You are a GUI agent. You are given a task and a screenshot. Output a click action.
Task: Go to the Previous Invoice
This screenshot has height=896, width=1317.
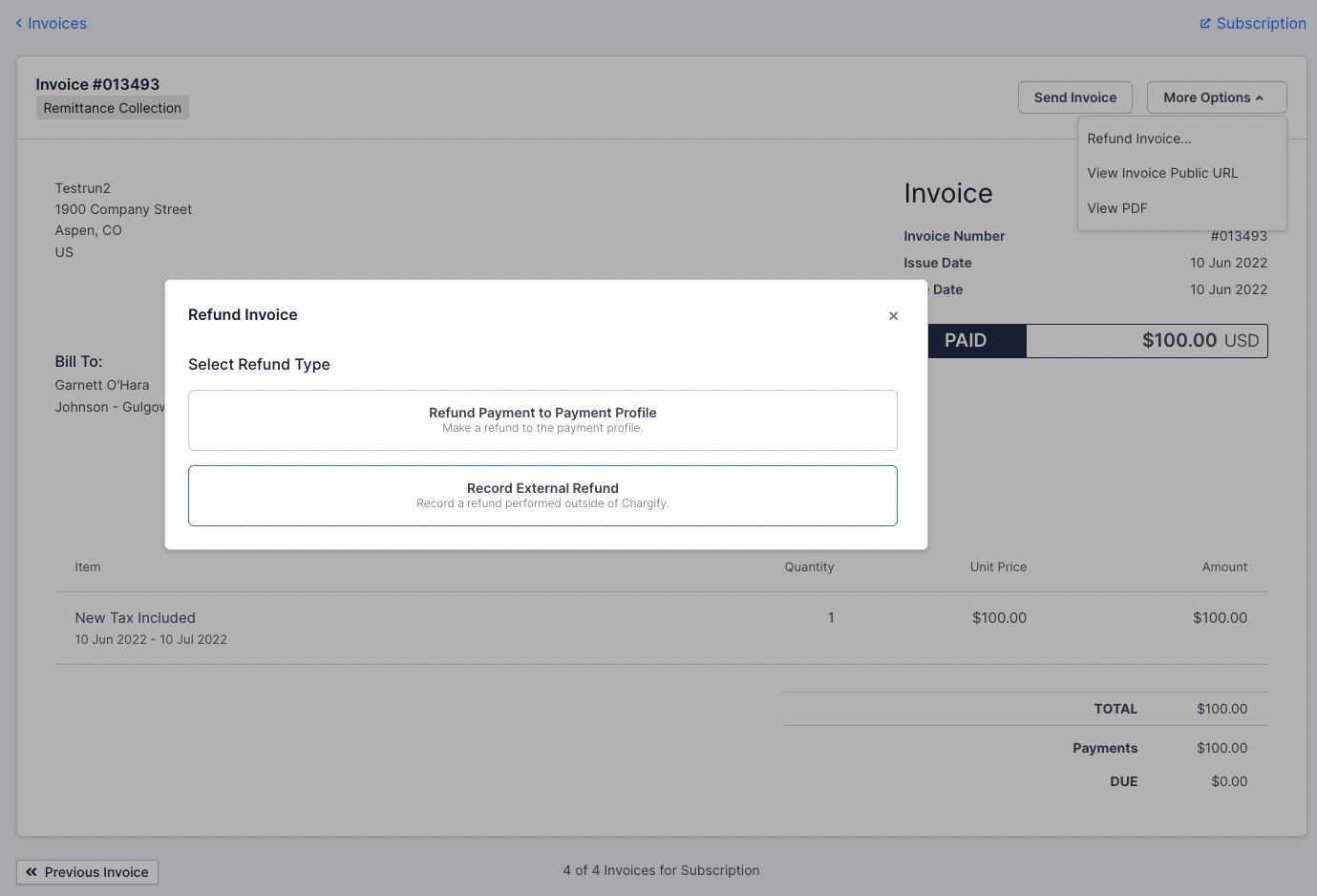87,872
